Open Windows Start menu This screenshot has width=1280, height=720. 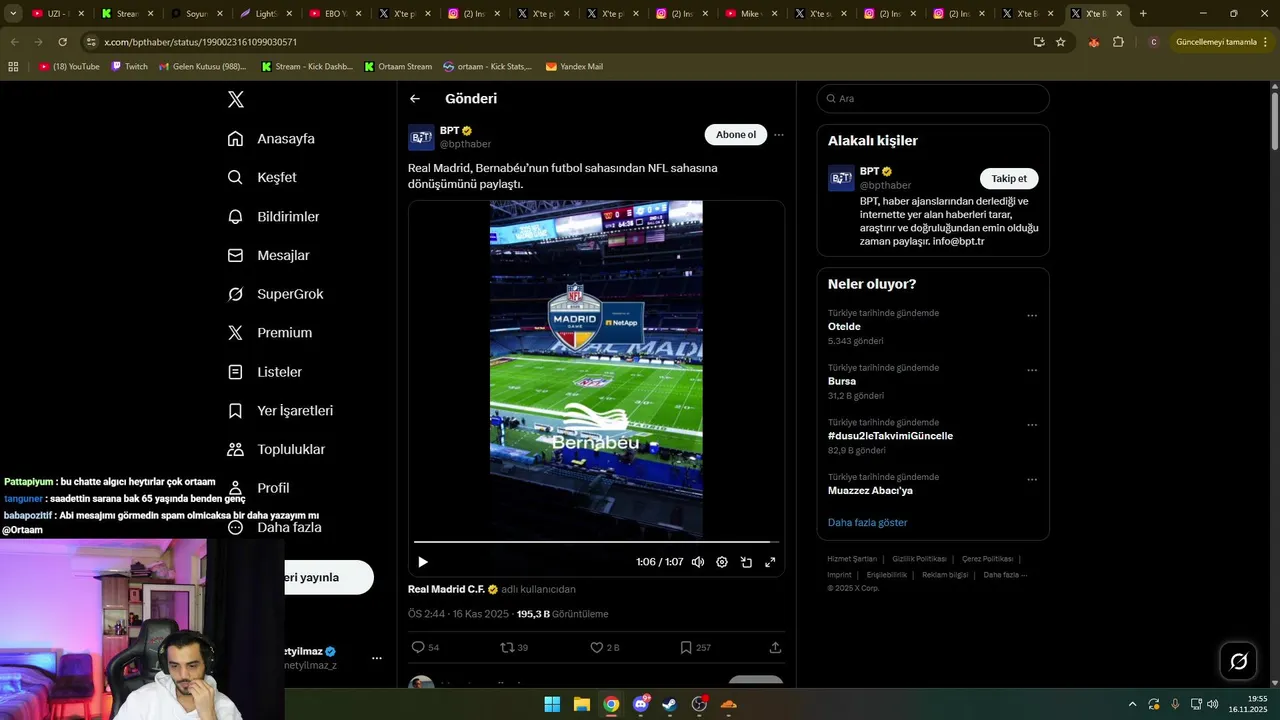pos(552,704)
